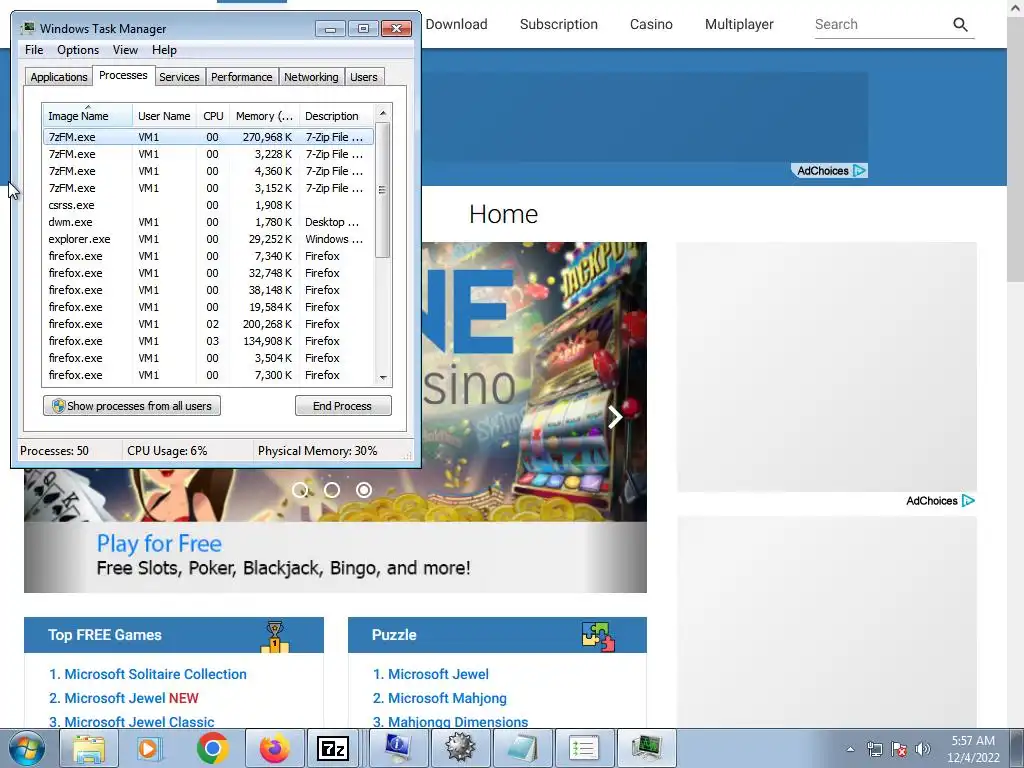Open Windows Explorer from the taskbar
The image size is (1024, 768).
point(89,748)
